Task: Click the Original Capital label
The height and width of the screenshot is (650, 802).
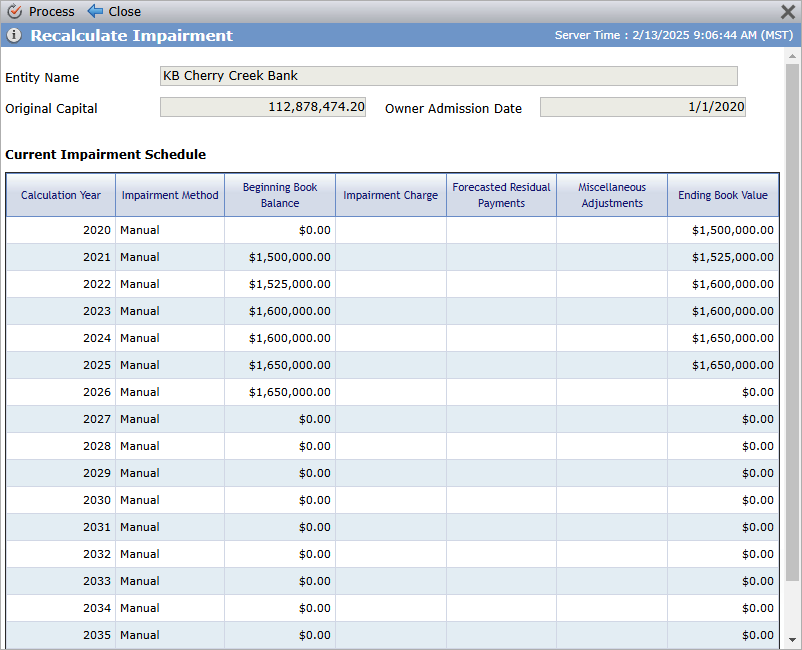Action: (51, 108)
